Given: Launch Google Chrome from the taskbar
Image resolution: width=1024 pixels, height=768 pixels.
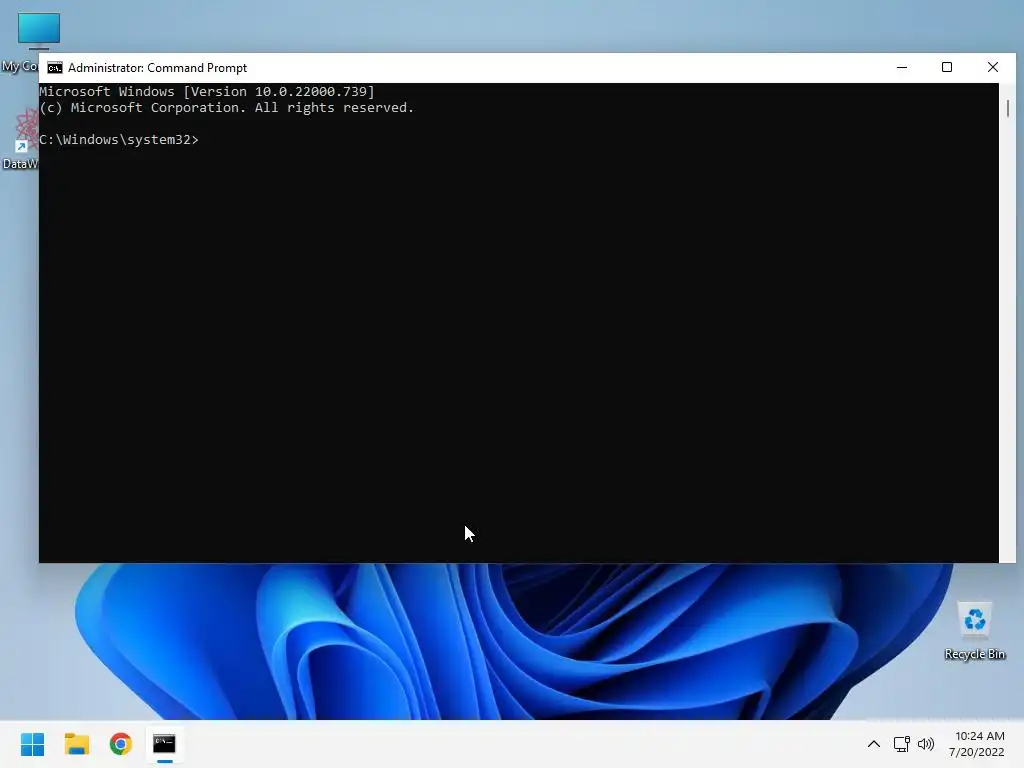Looking at the screenshot, I should click(x=121, y=744).
